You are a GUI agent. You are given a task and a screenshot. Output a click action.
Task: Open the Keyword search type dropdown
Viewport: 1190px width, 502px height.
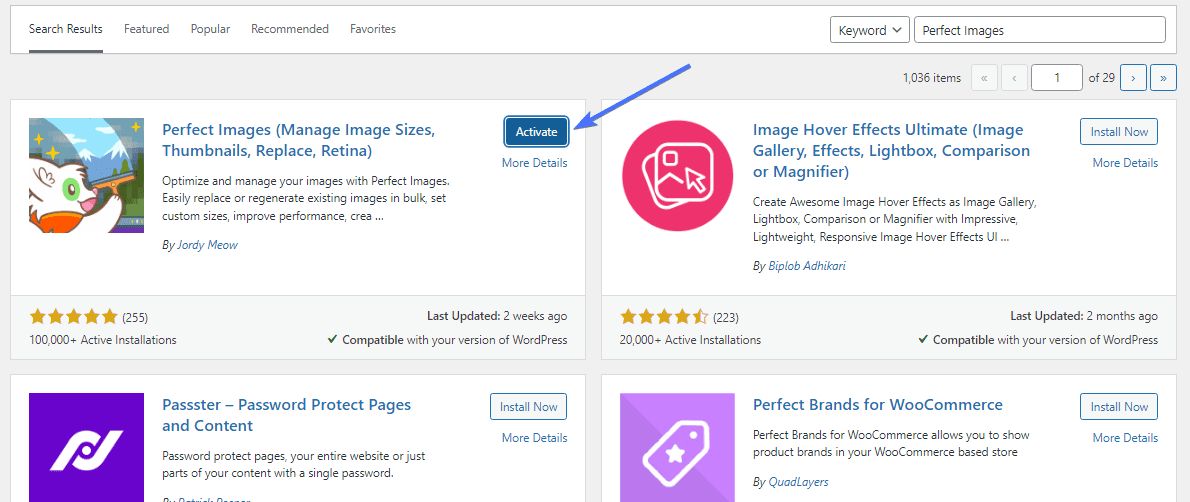[x=870, y=30]
